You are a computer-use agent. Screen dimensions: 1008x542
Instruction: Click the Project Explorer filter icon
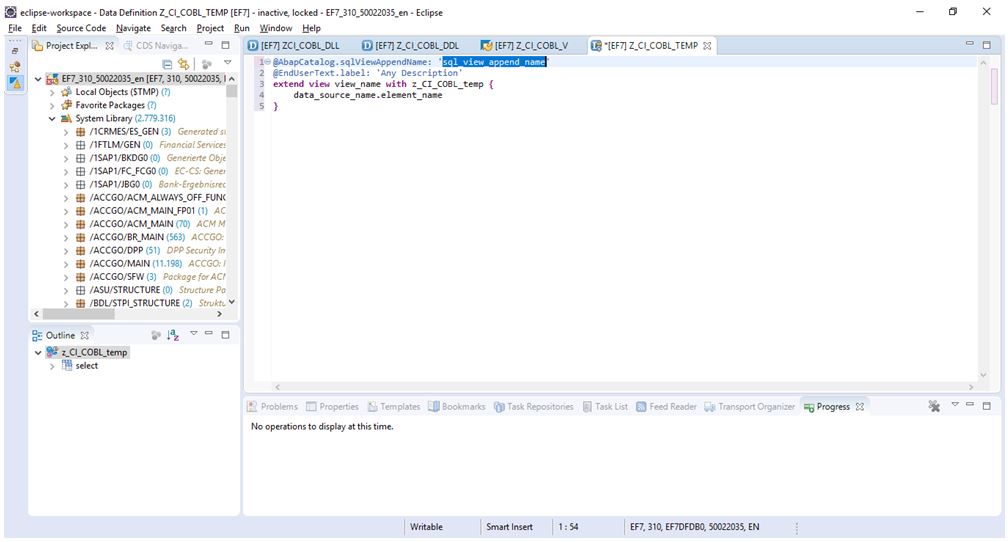(x=207, y=64)
